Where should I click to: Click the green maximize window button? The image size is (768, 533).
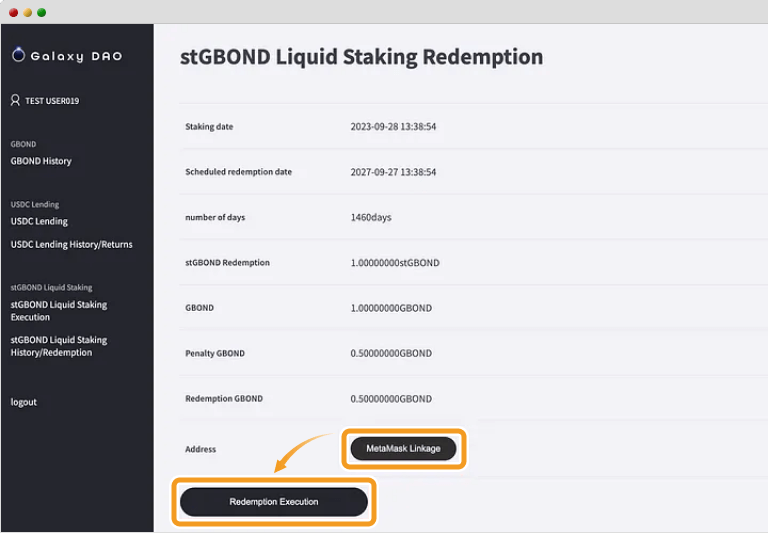(x=42, y=12)
